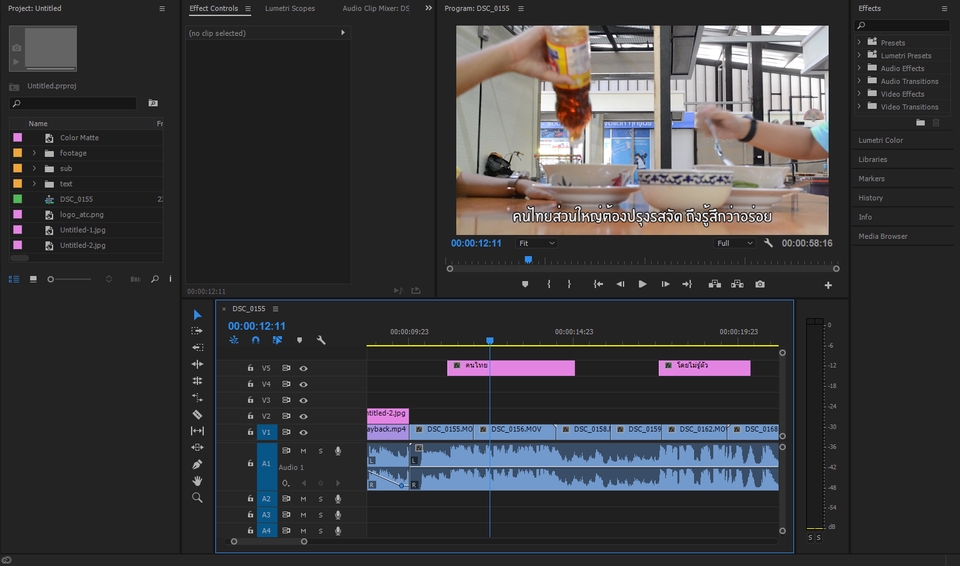The width and height of the screenshot is (960, 566).
Task: Open the Lumetri Color panel
Action: click(x=880, y=140)
